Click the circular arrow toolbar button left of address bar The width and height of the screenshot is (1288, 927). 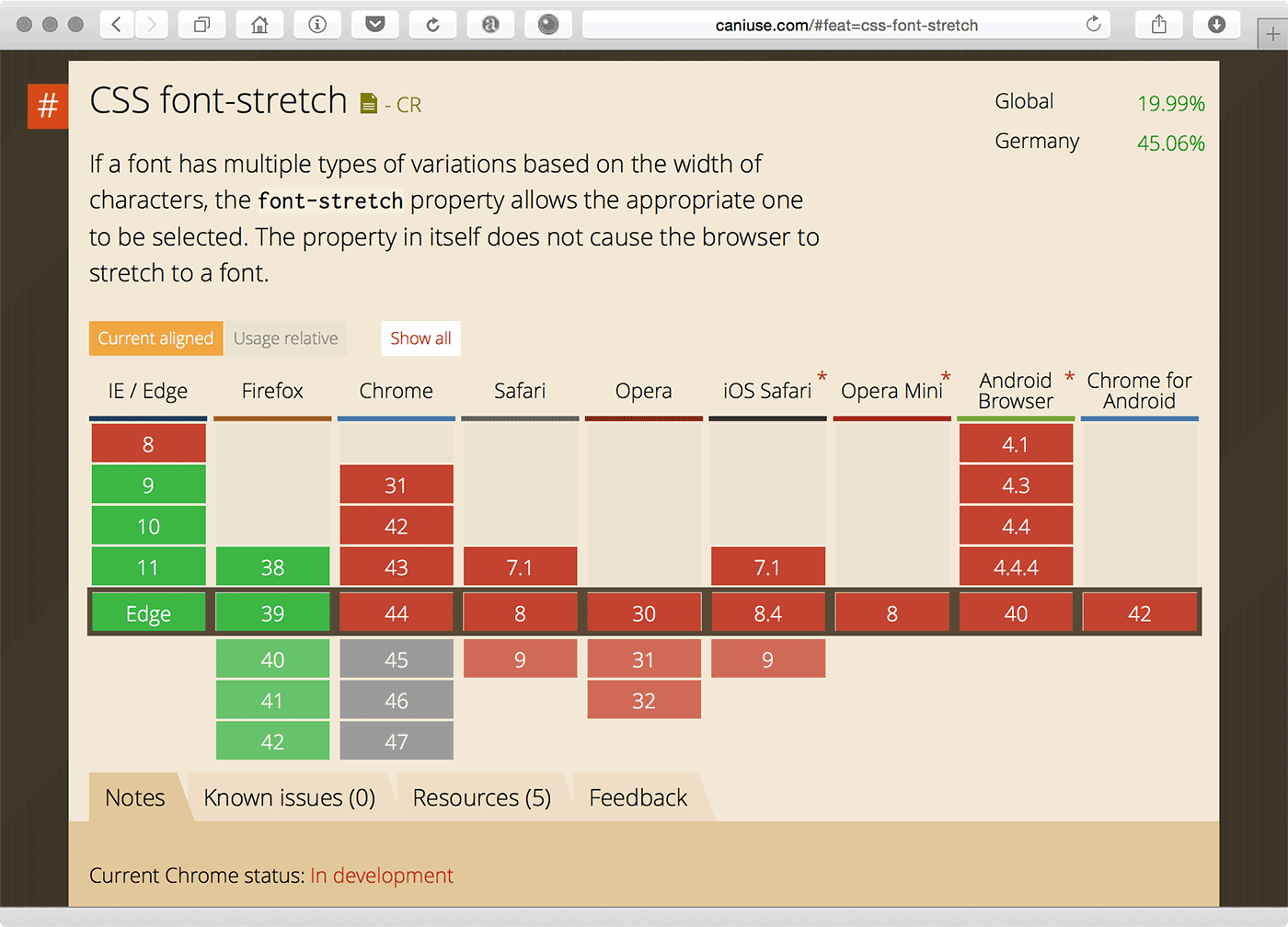(x=432, y=25)
